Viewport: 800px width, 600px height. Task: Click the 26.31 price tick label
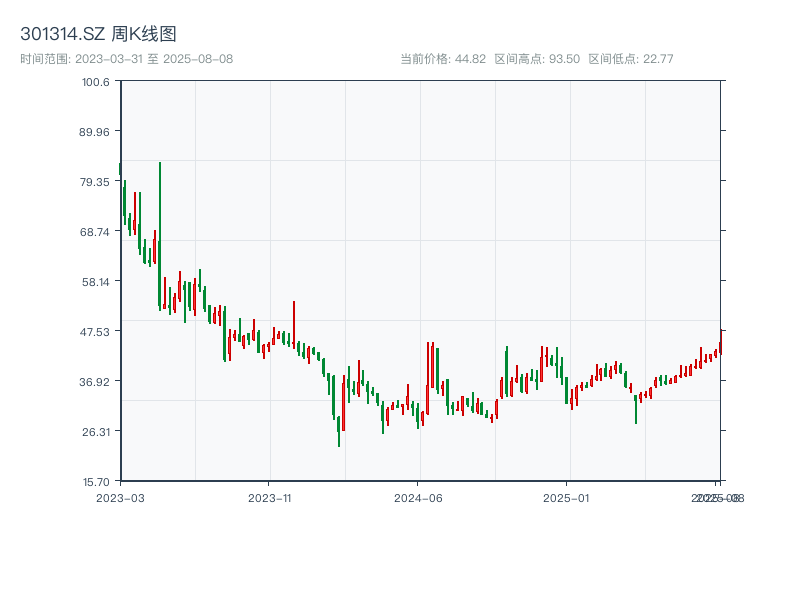pyautogui.click(x=95, y=432)
